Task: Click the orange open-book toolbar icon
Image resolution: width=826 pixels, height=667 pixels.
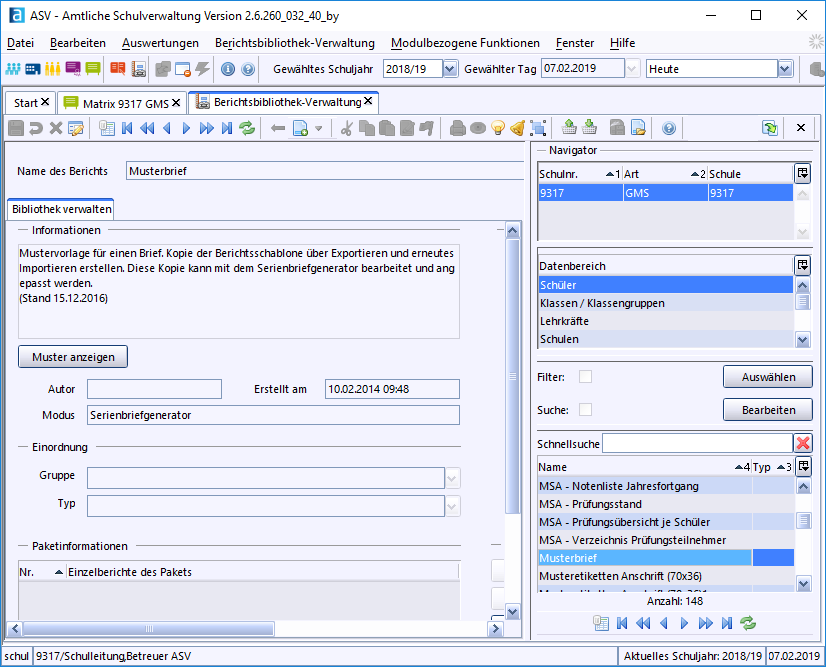Action: [x=118, y=69]
